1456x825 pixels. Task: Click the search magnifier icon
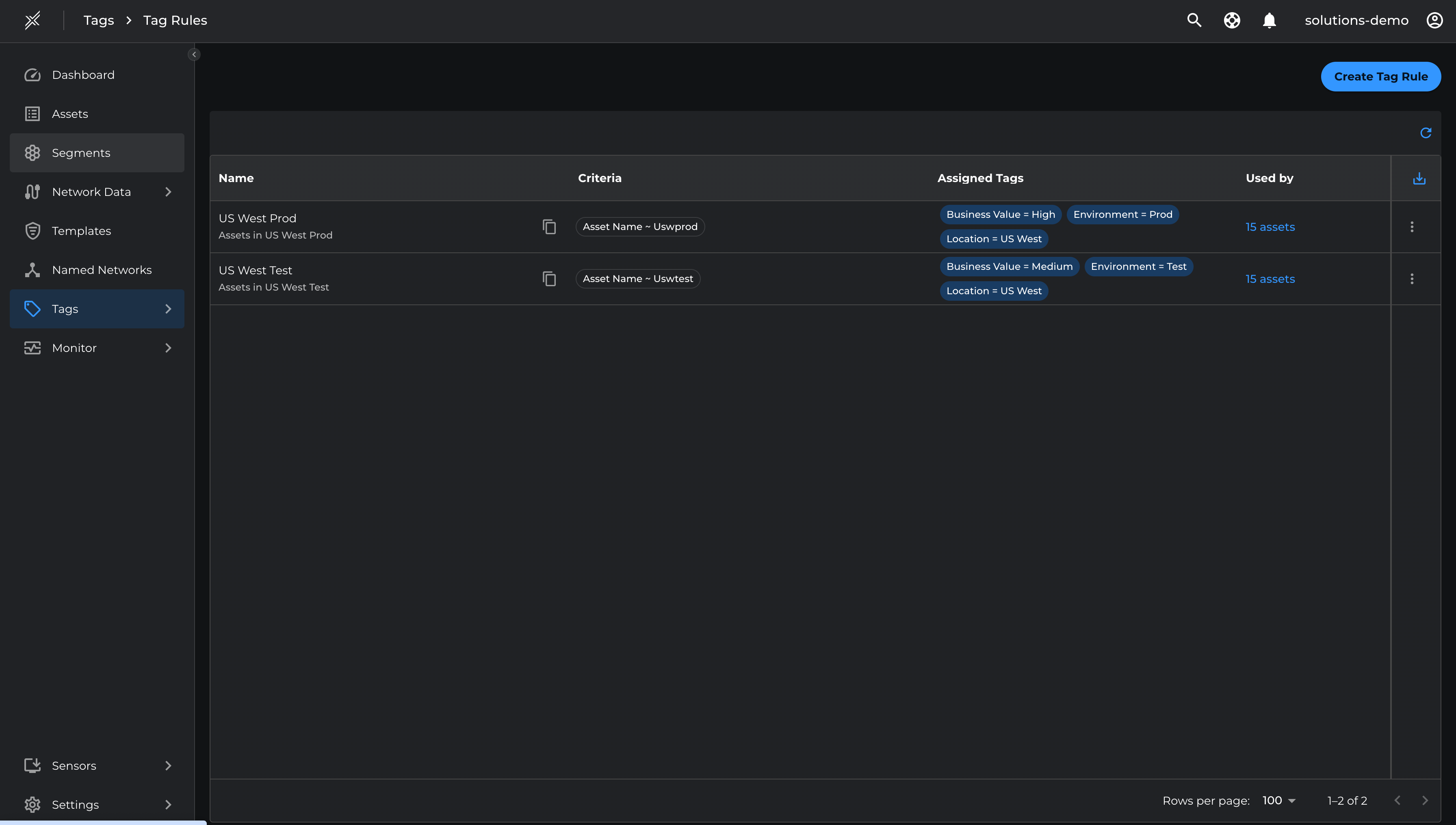coord(1194,20)
